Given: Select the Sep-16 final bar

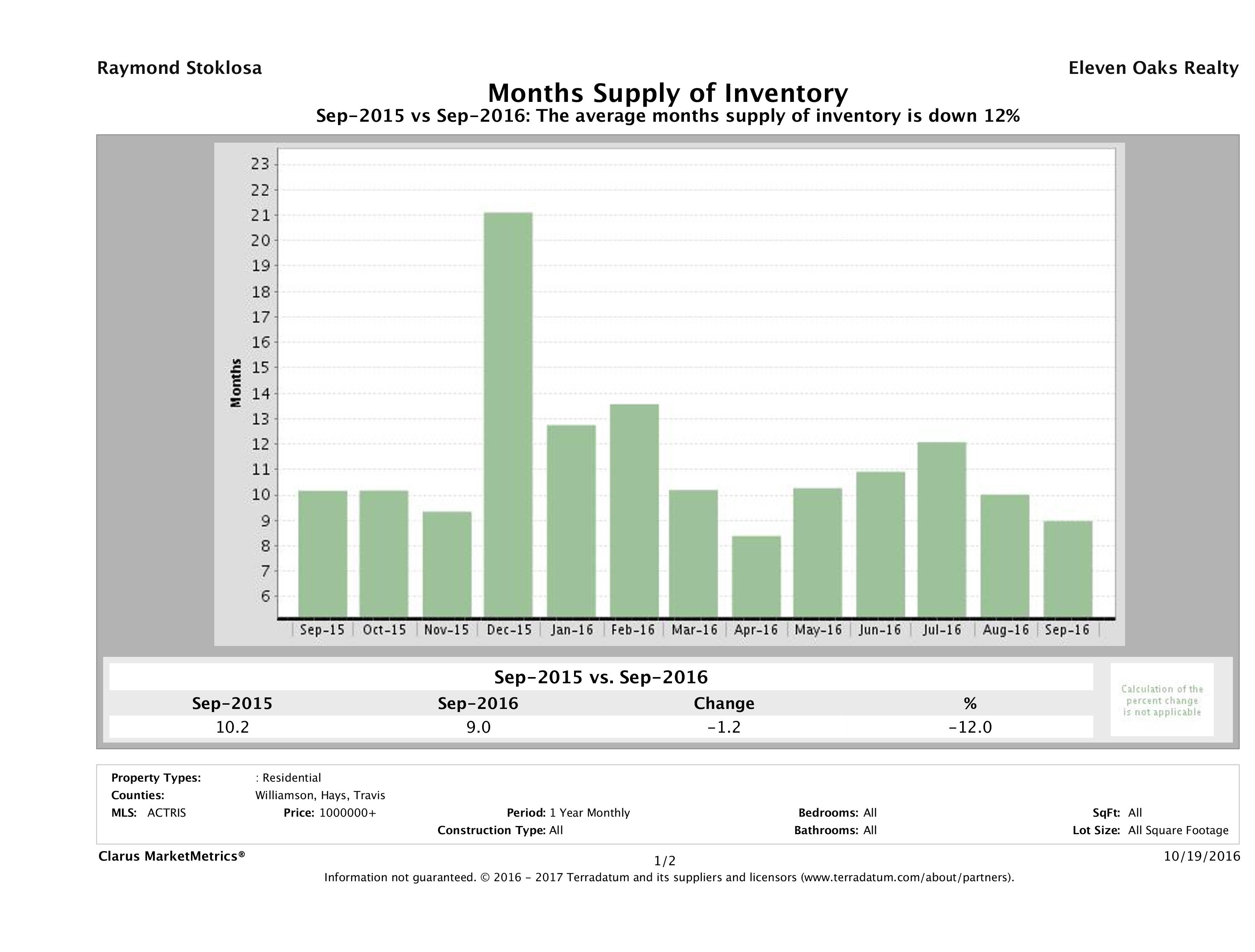Looking at the screenshot, I should point(1067,569).
